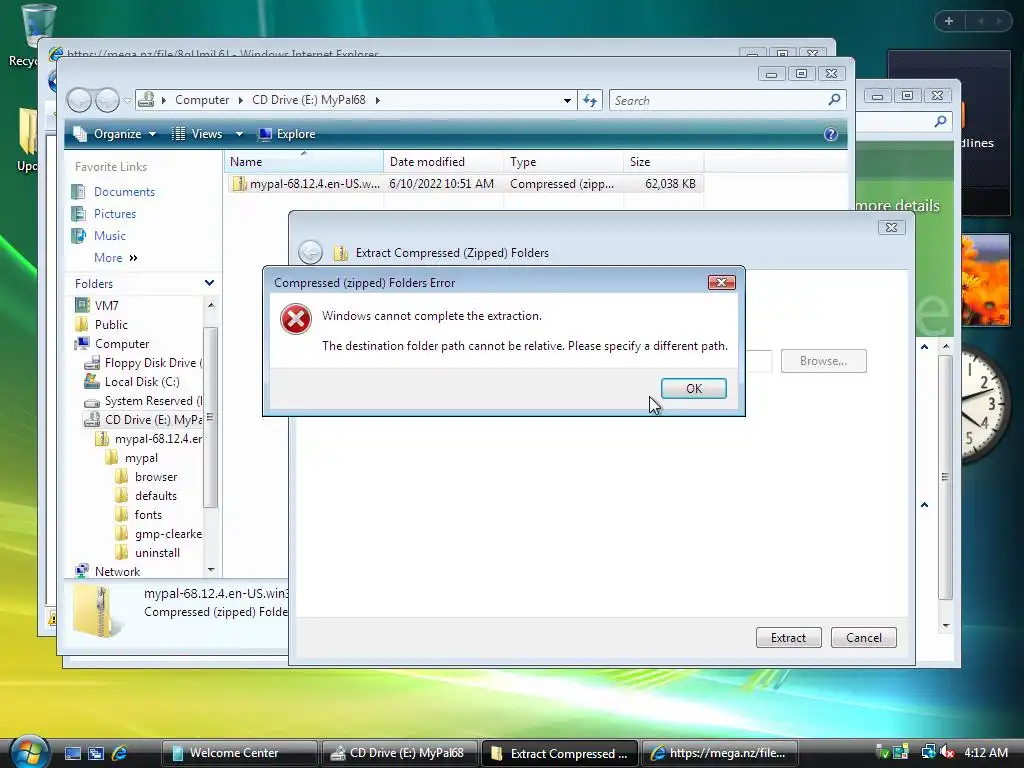Click the search magnifier icon in Explorer
This screenshot has height=768, width=1024.
pos(834,100)
